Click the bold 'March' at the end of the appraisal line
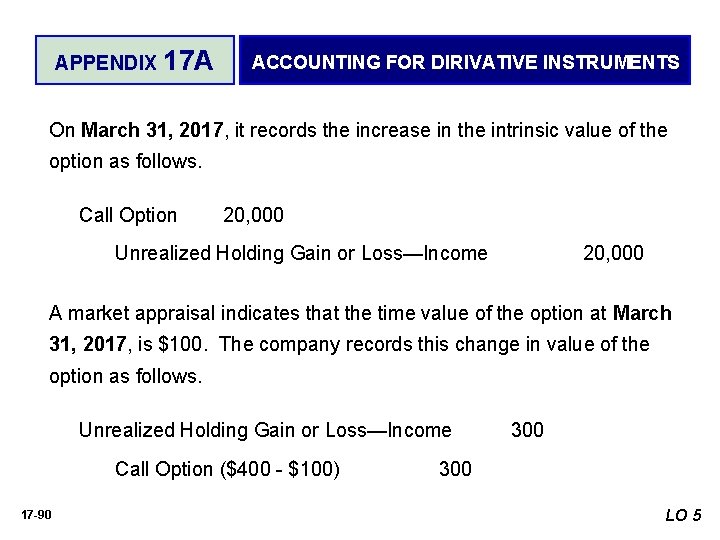720x540 pixels. 642,313
